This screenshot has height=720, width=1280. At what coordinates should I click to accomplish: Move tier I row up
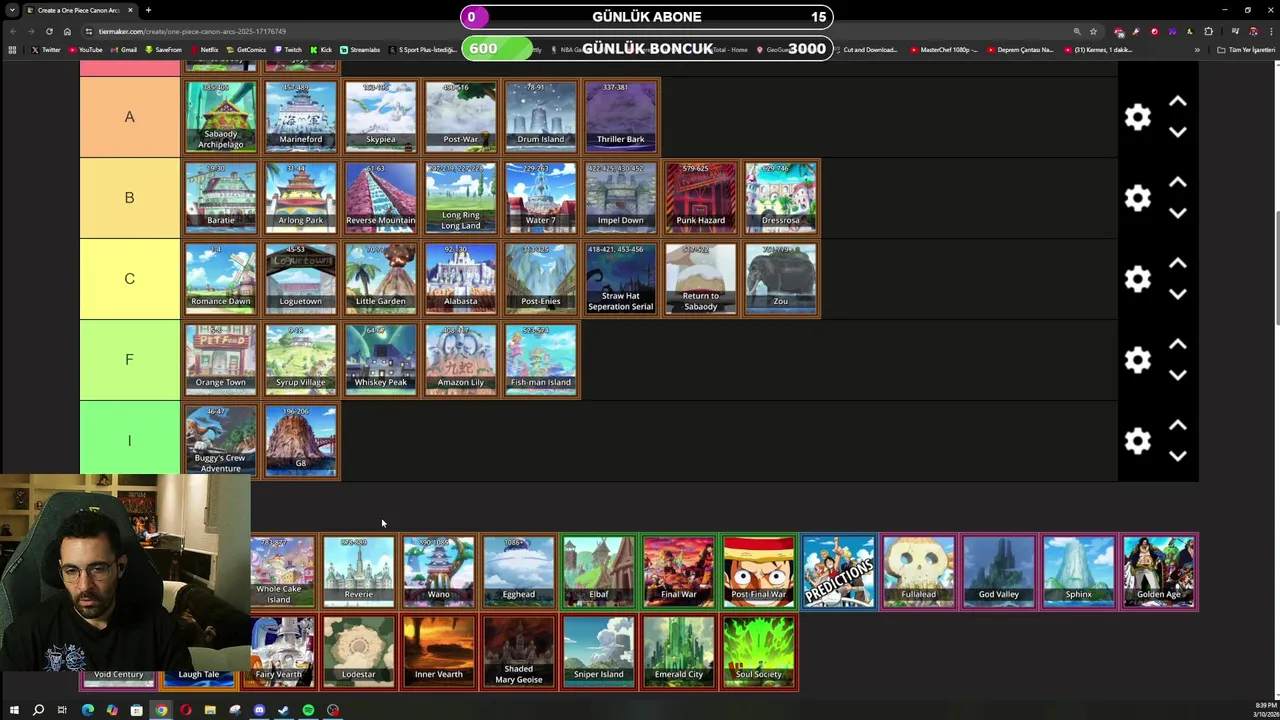1178,426
